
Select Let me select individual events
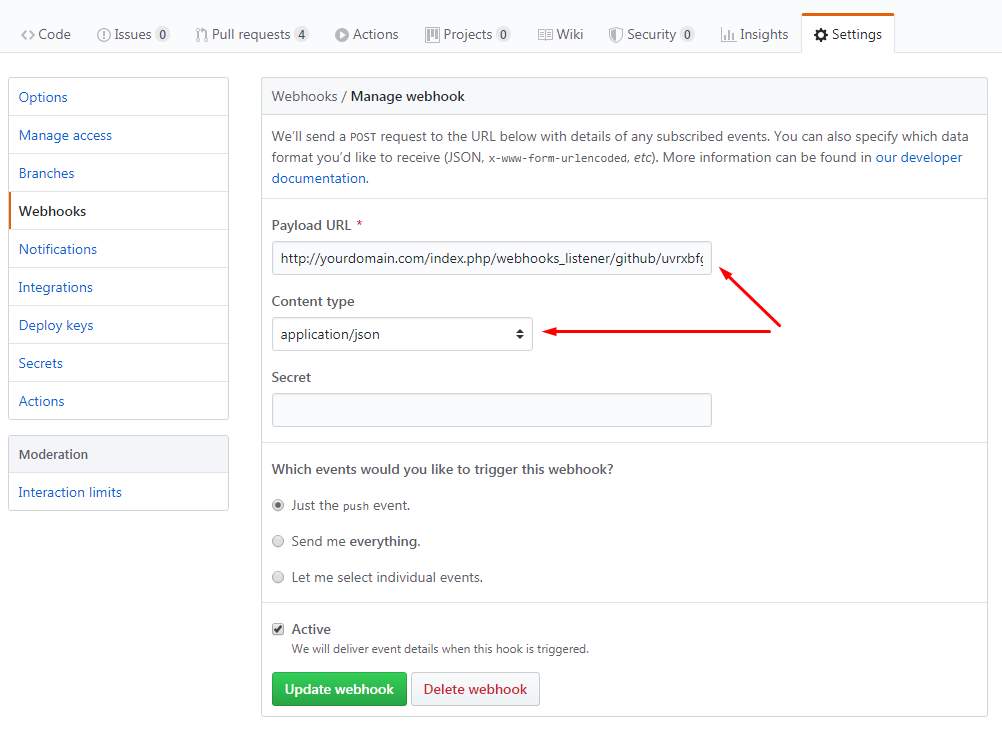click(x=277, y=577)
